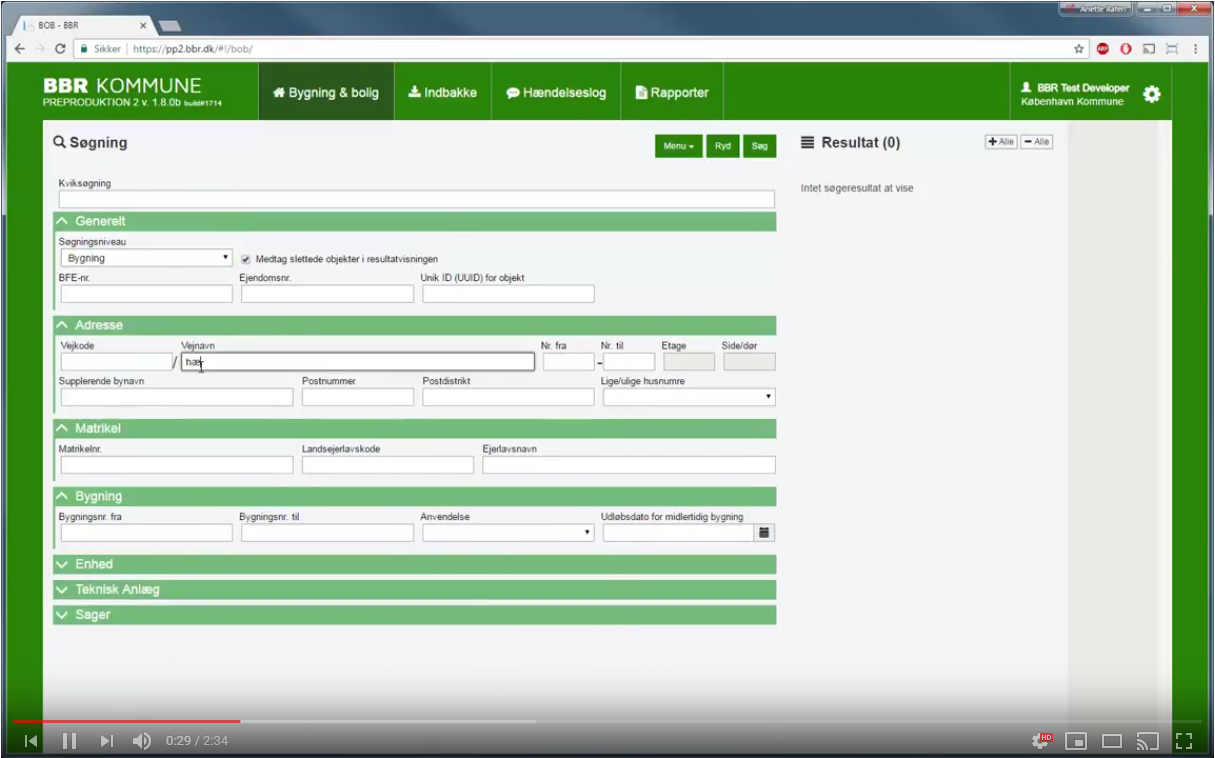Click the calendar icon for Udløbsdato
This screenshot has width=1215, height=758.
[x=765, y=533]
